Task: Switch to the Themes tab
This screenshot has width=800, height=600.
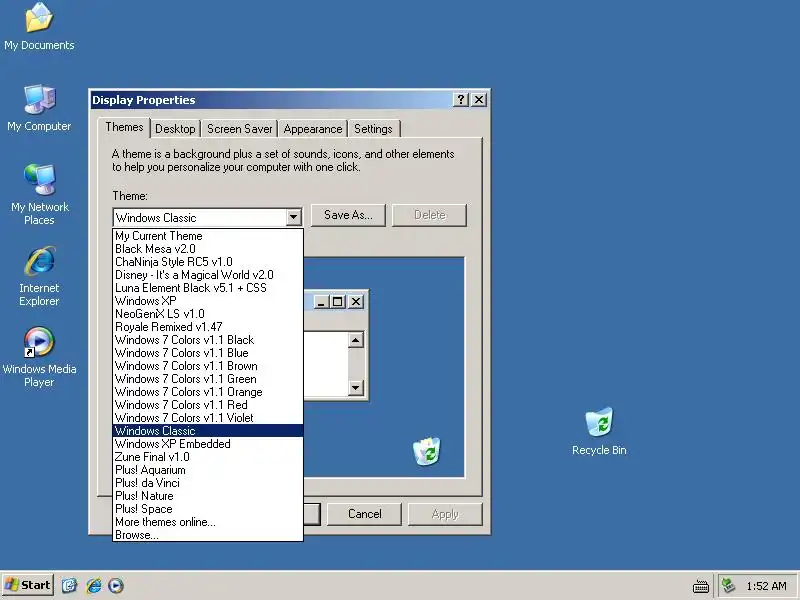Action: 124,127
